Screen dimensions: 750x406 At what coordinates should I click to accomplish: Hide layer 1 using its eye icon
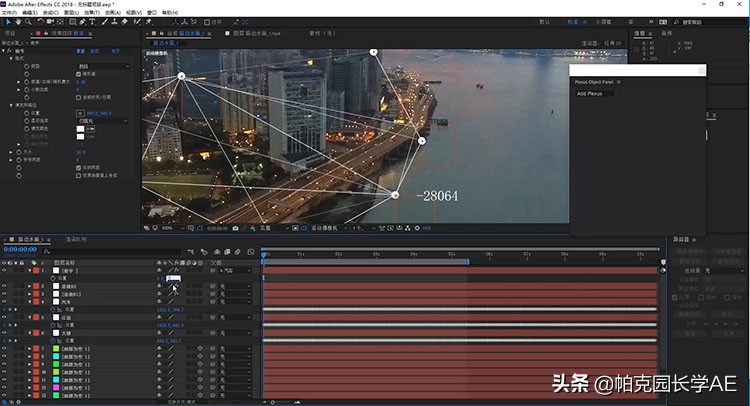coord(4,270)
